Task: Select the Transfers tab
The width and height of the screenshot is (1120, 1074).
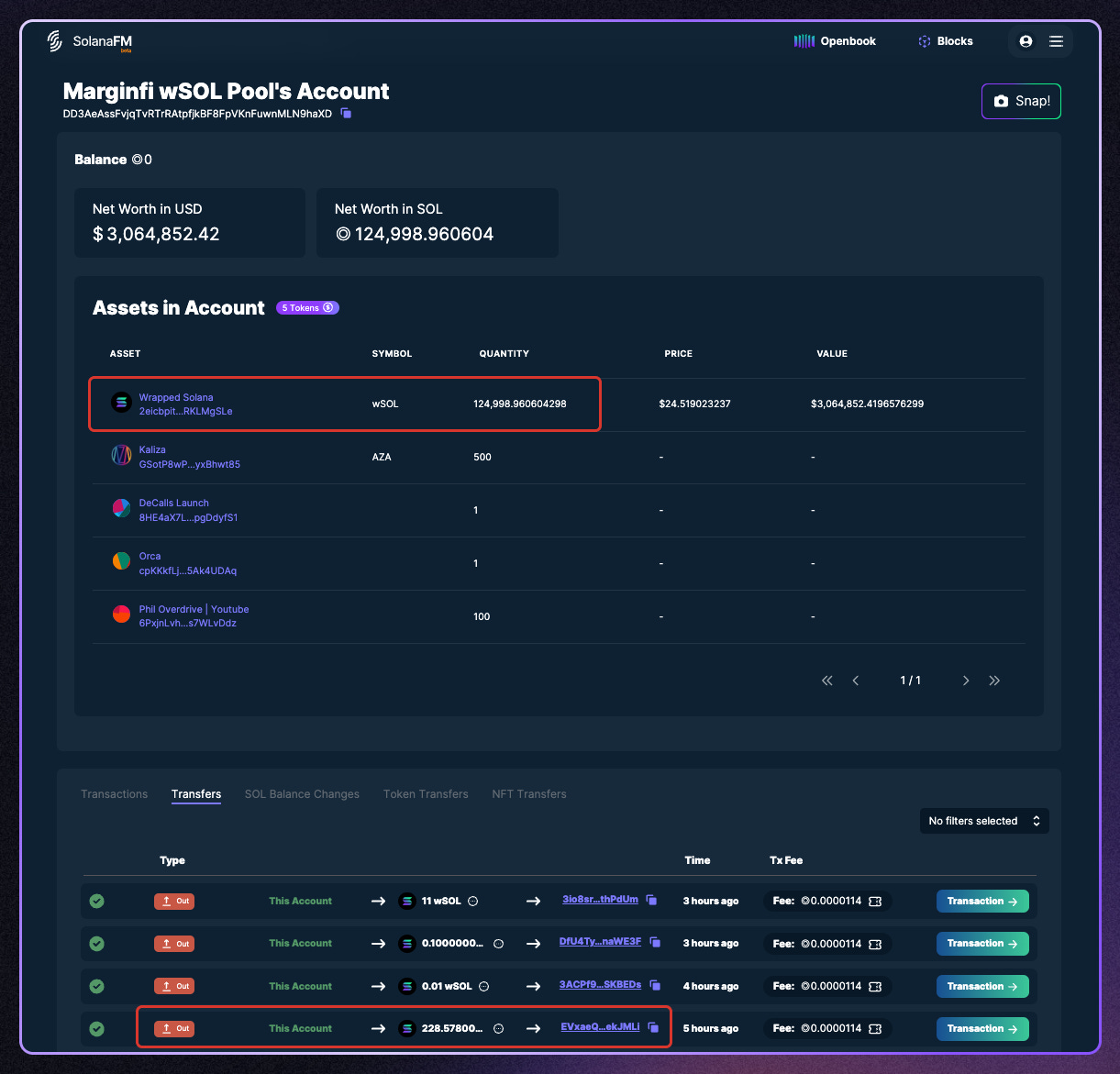Action: (x=196, y=794)
